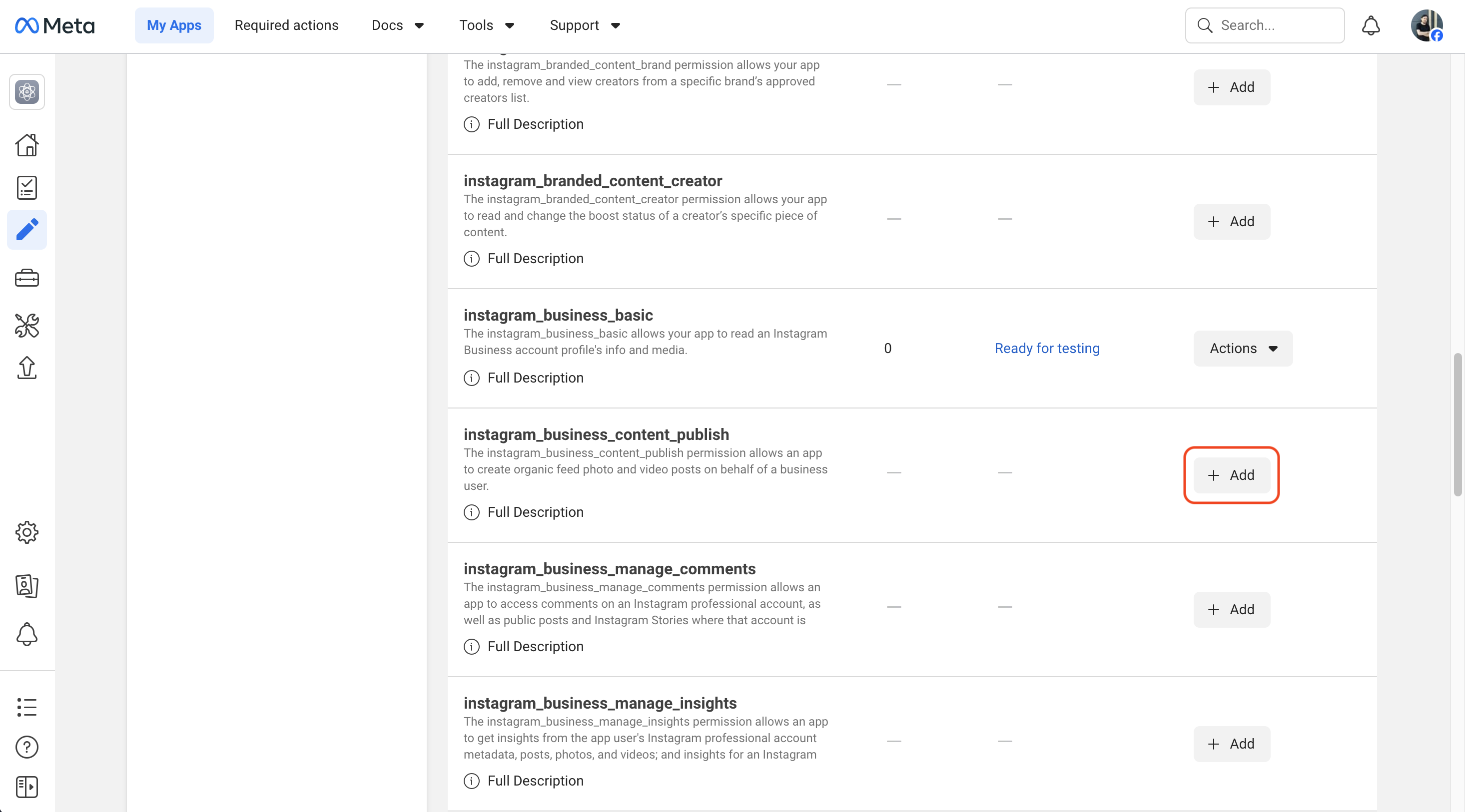Click the home dashboard sidebar icon
The width and height of the screenshot is (1465, 812).
pyautogui.click(x=26, y=145)
